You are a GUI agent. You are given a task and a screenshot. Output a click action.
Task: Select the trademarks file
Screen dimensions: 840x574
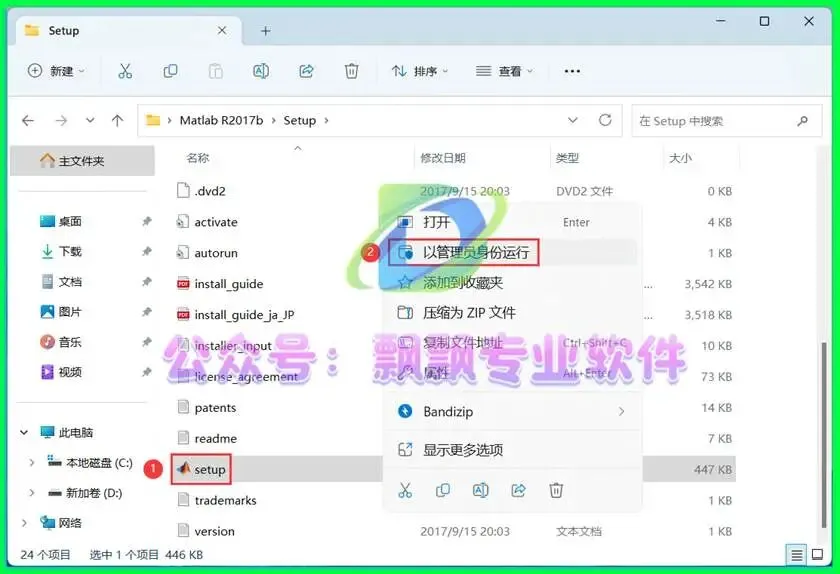coord(217,500)
